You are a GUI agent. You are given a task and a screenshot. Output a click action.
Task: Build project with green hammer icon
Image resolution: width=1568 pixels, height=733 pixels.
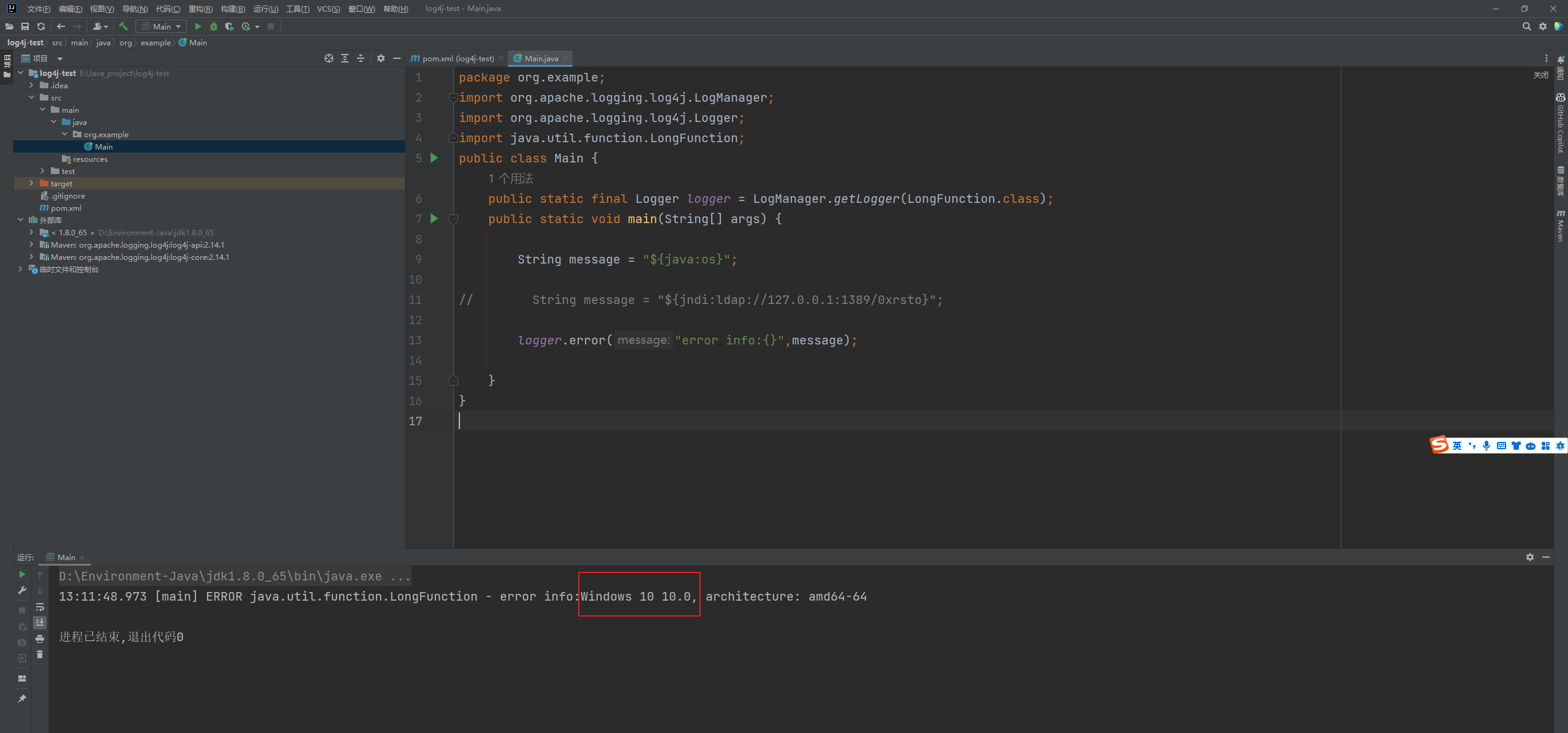[123, 26]
